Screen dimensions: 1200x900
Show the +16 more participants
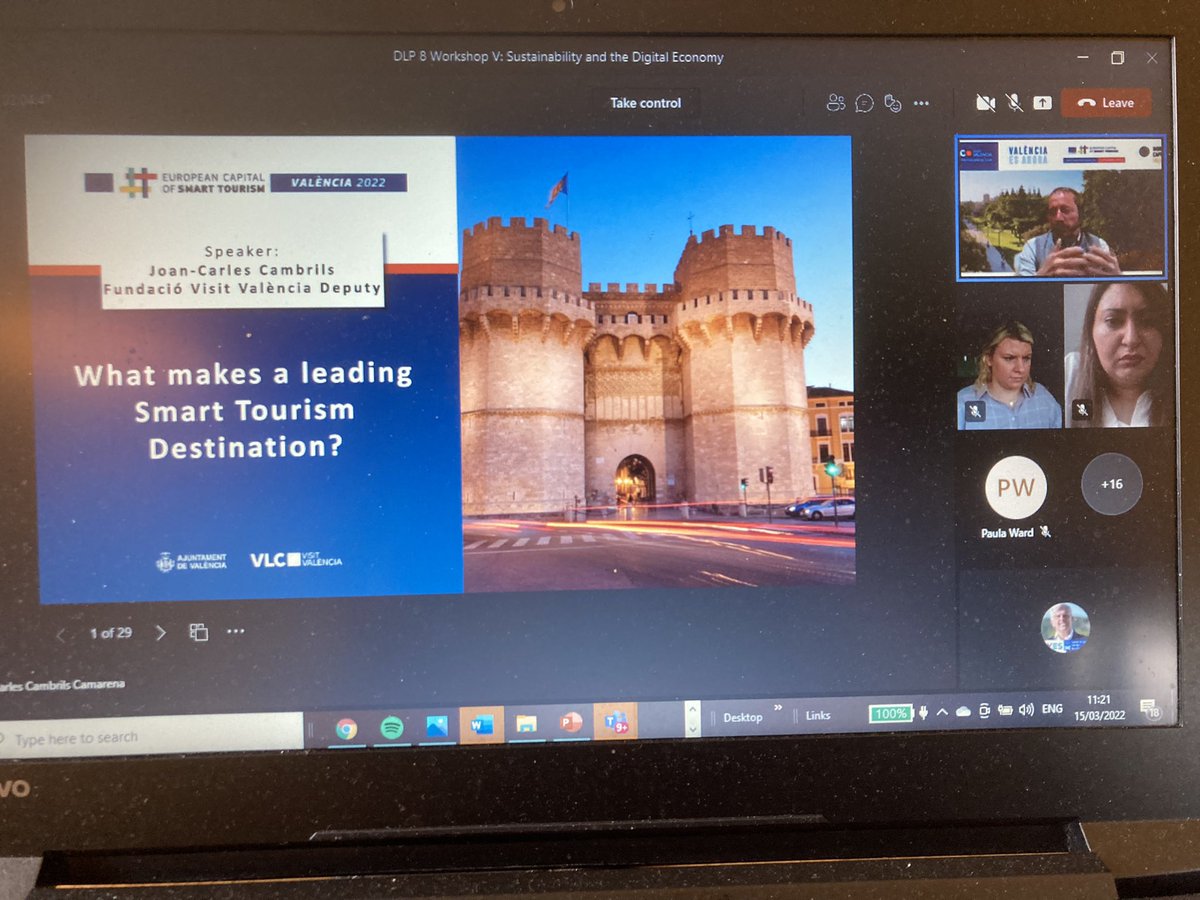1112,484
